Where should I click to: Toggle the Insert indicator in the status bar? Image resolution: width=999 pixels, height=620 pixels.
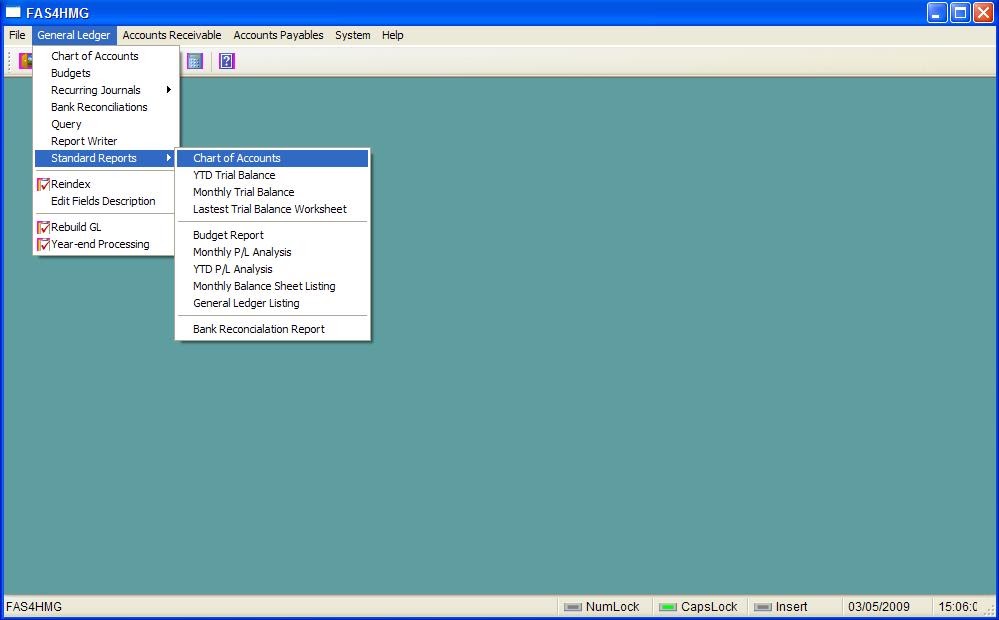coord(789,606)
